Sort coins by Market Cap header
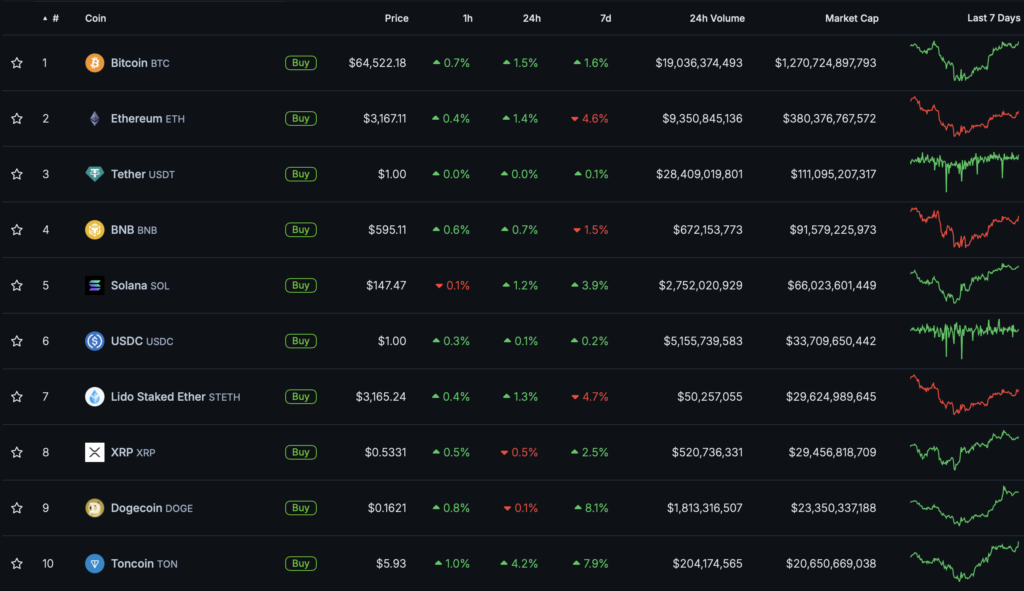Image resolution: width=1024 pixels, height=591 pixels. click(851, 18)
